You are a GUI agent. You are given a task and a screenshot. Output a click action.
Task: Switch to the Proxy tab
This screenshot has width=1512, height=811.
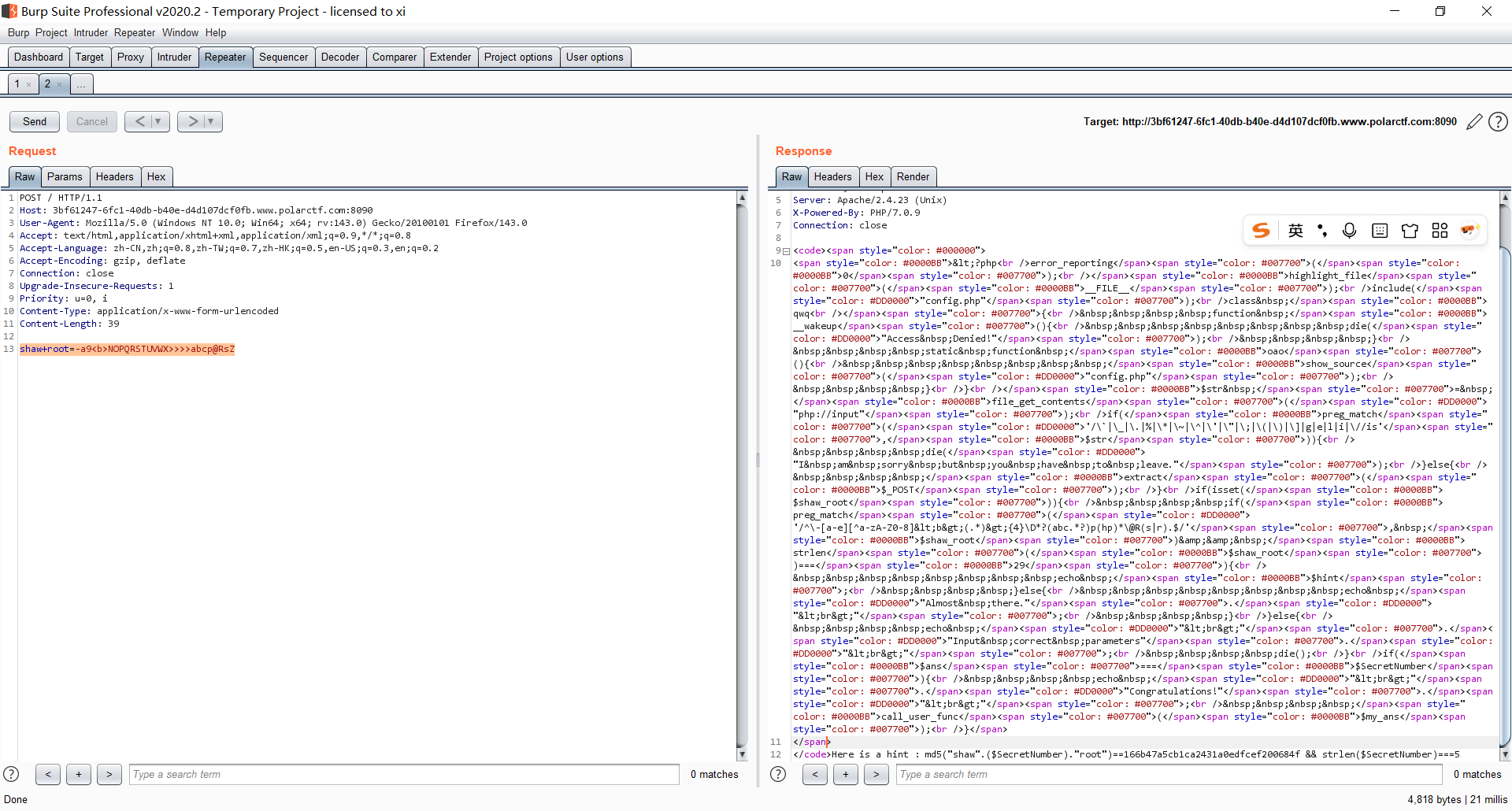click(x=130, y=57)
